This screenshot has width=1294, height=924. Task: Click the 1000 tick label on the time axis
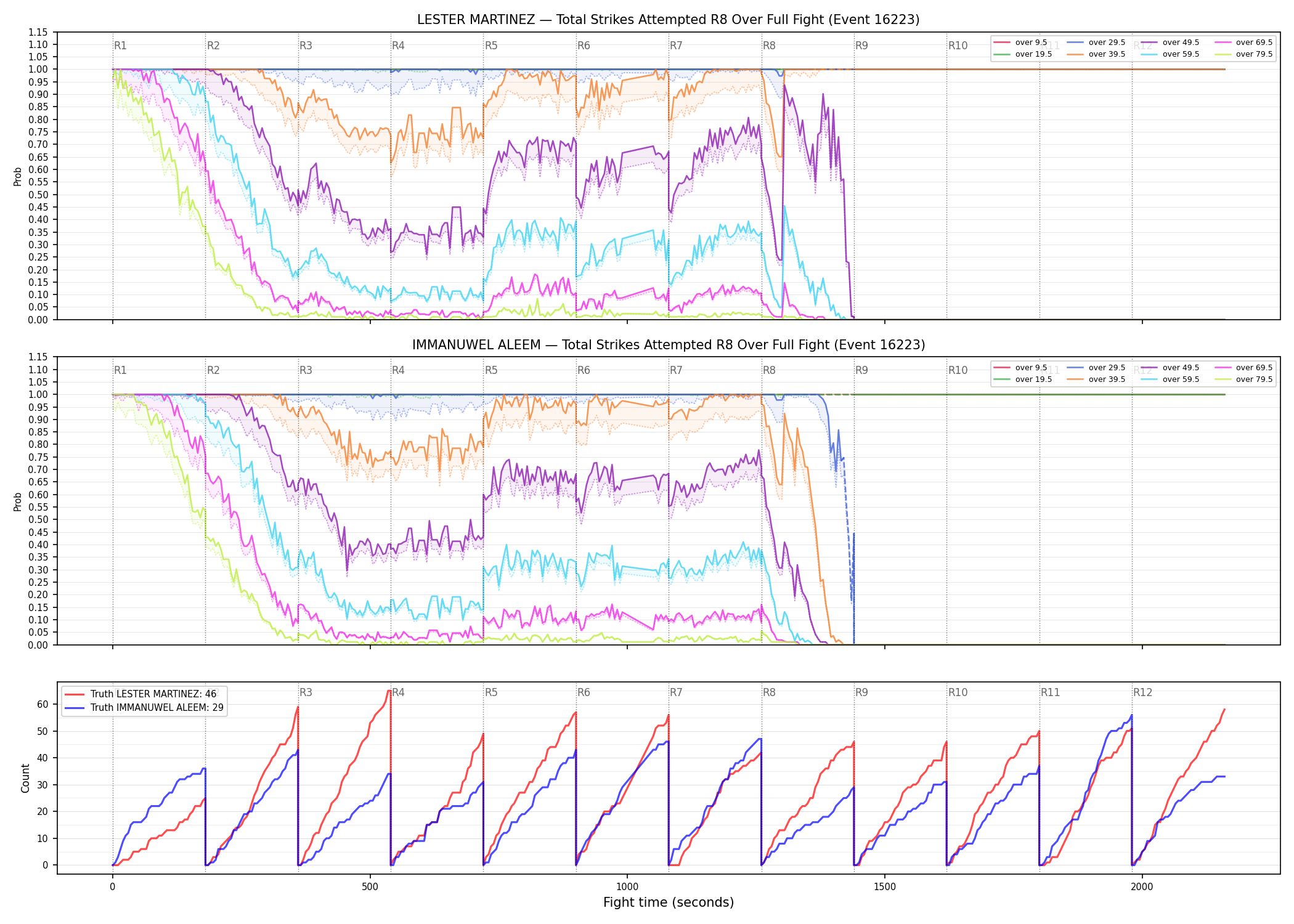click(x=627, y=886)
